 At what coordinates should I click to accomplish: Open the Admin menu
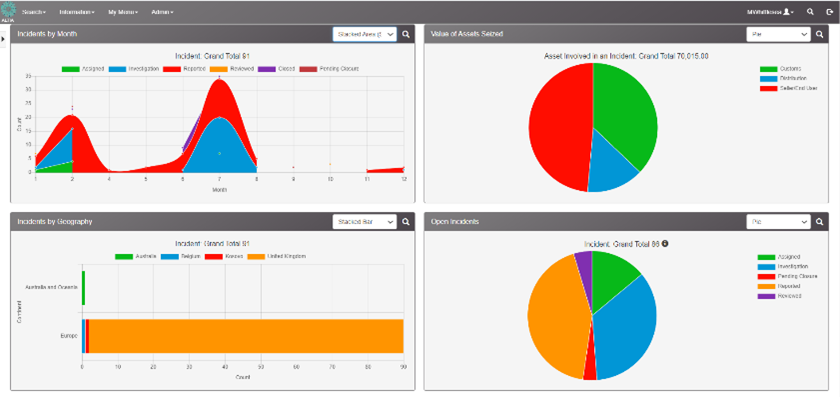(x=162, y=12)
